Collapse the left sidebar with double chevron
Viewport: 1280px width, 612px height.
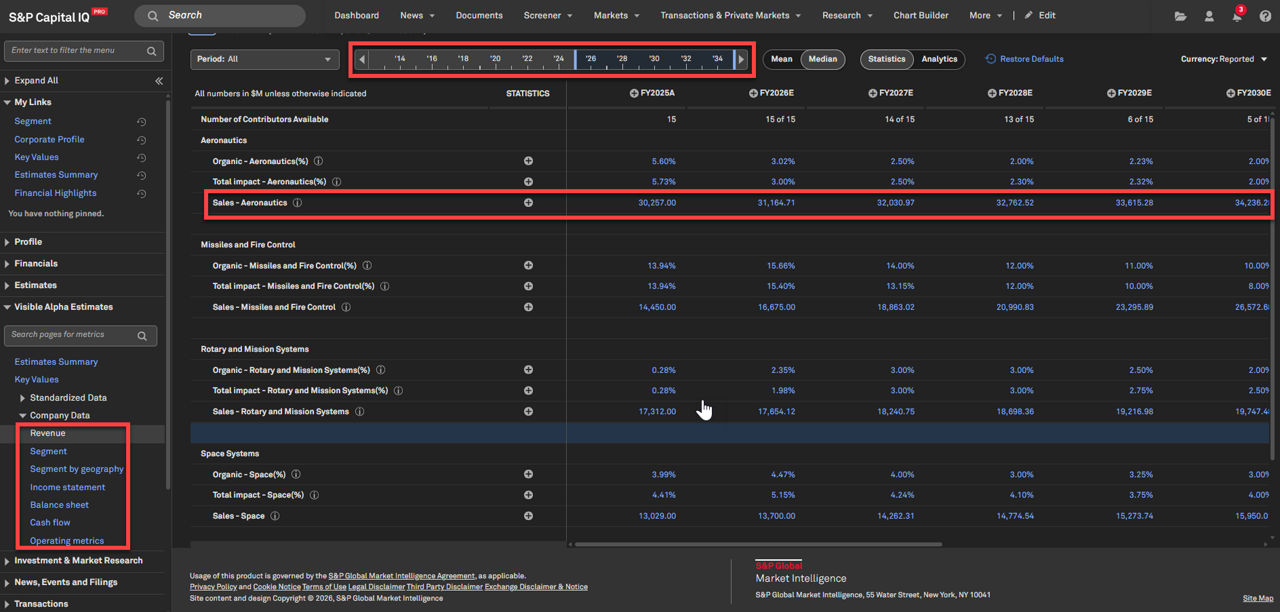(159, 81)
